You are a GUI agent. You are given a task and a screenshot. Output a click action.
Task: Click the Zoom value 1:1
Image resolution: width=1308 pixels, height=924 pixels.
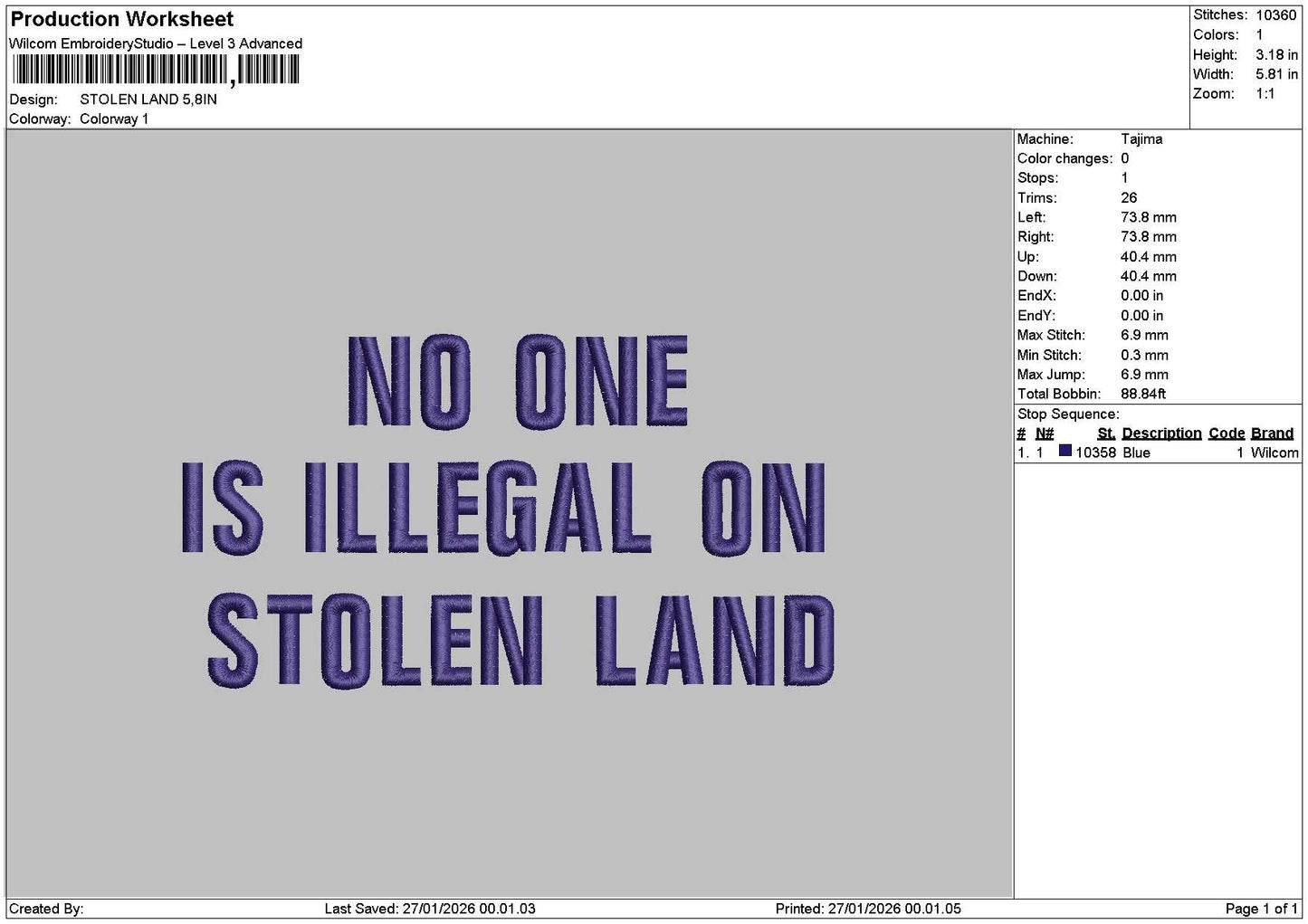click(1265, 94)
